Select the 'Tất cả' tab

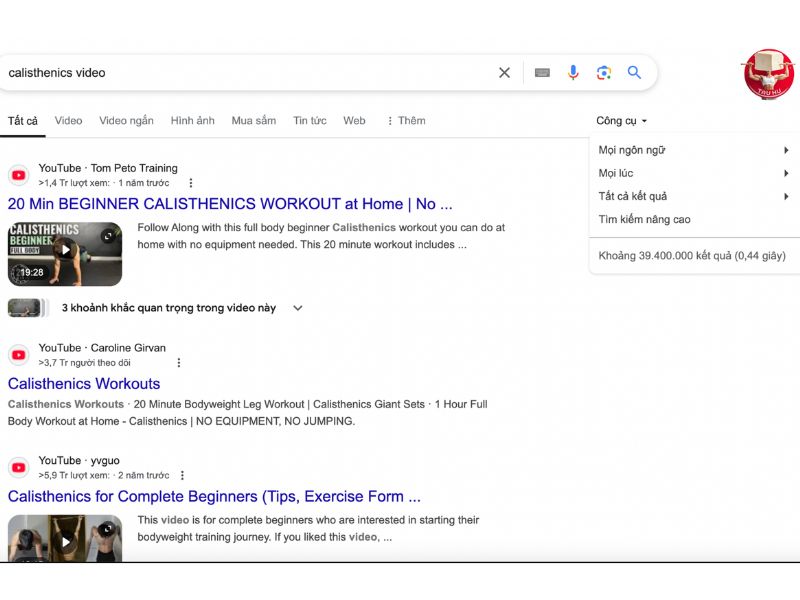[22, 121]
